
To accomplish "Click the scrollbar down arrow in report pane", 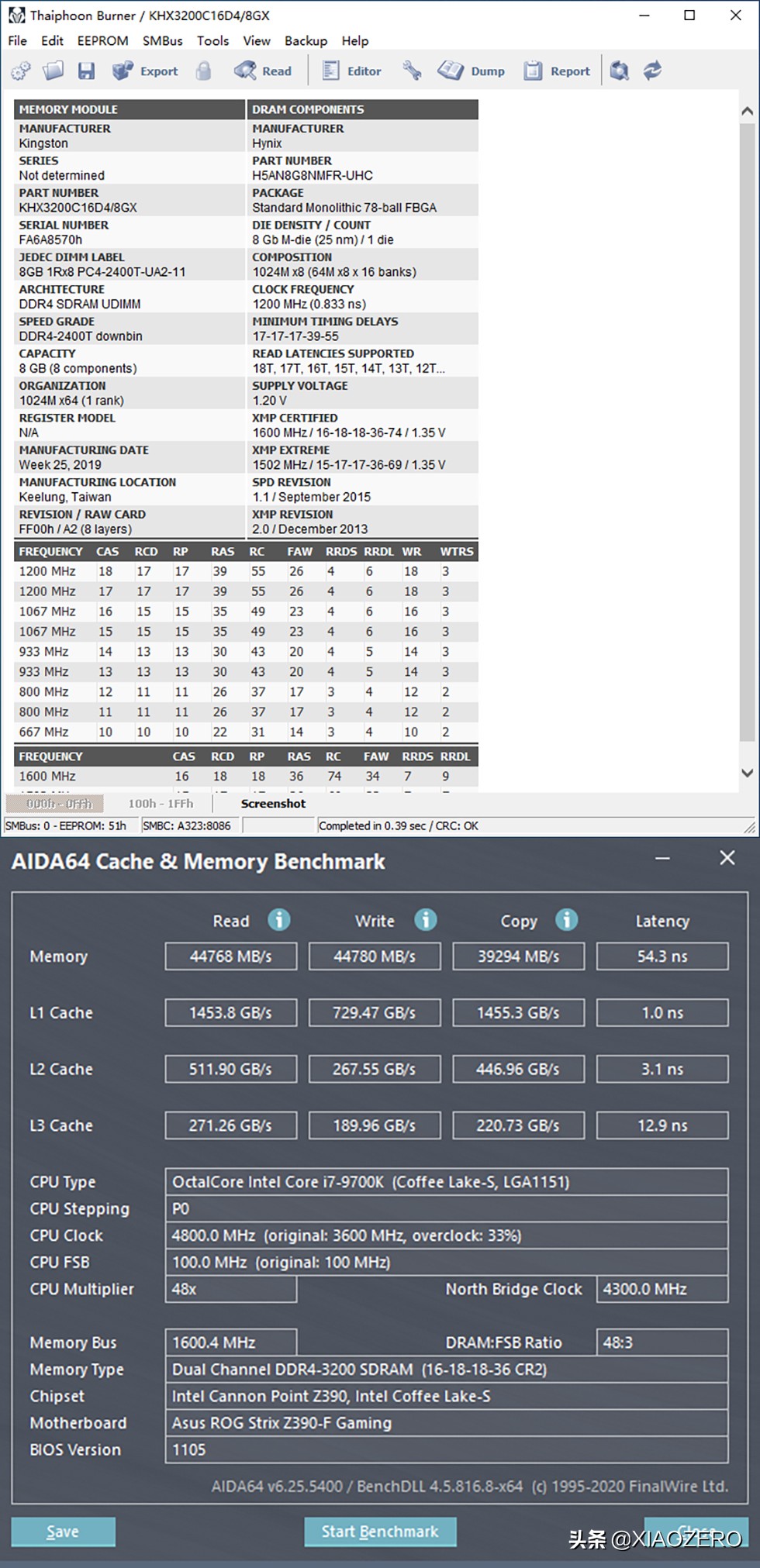I will coord(747,773).
